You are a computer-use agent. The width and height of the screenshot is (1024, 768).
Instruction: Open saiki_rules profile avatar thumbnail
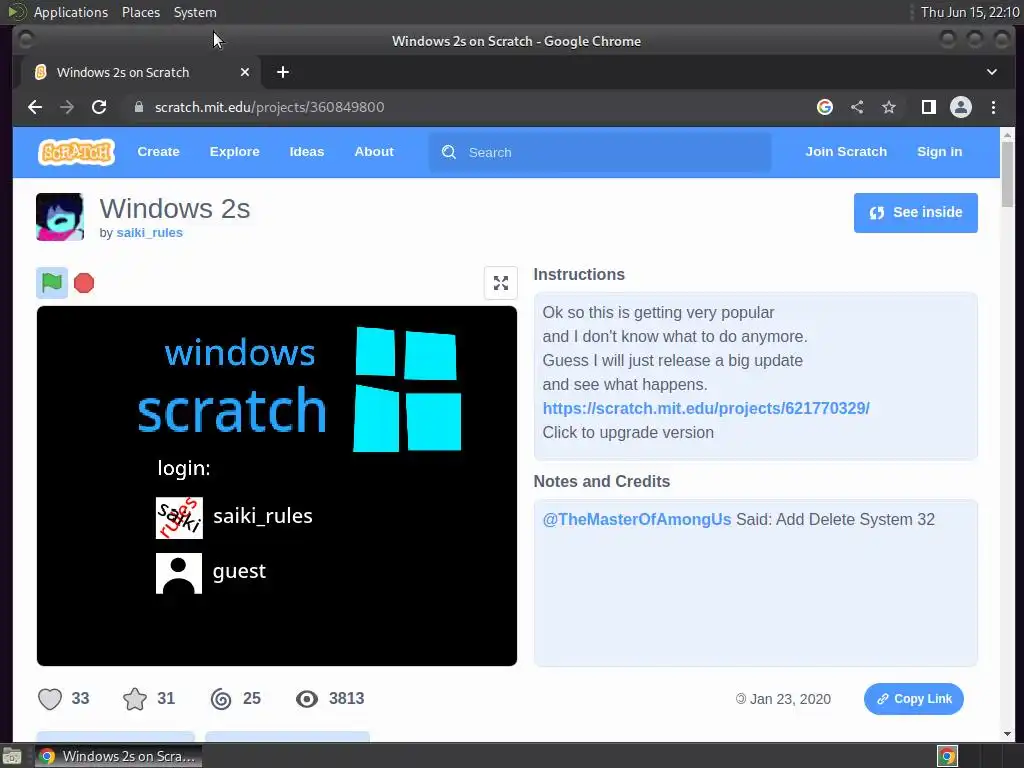60,217
